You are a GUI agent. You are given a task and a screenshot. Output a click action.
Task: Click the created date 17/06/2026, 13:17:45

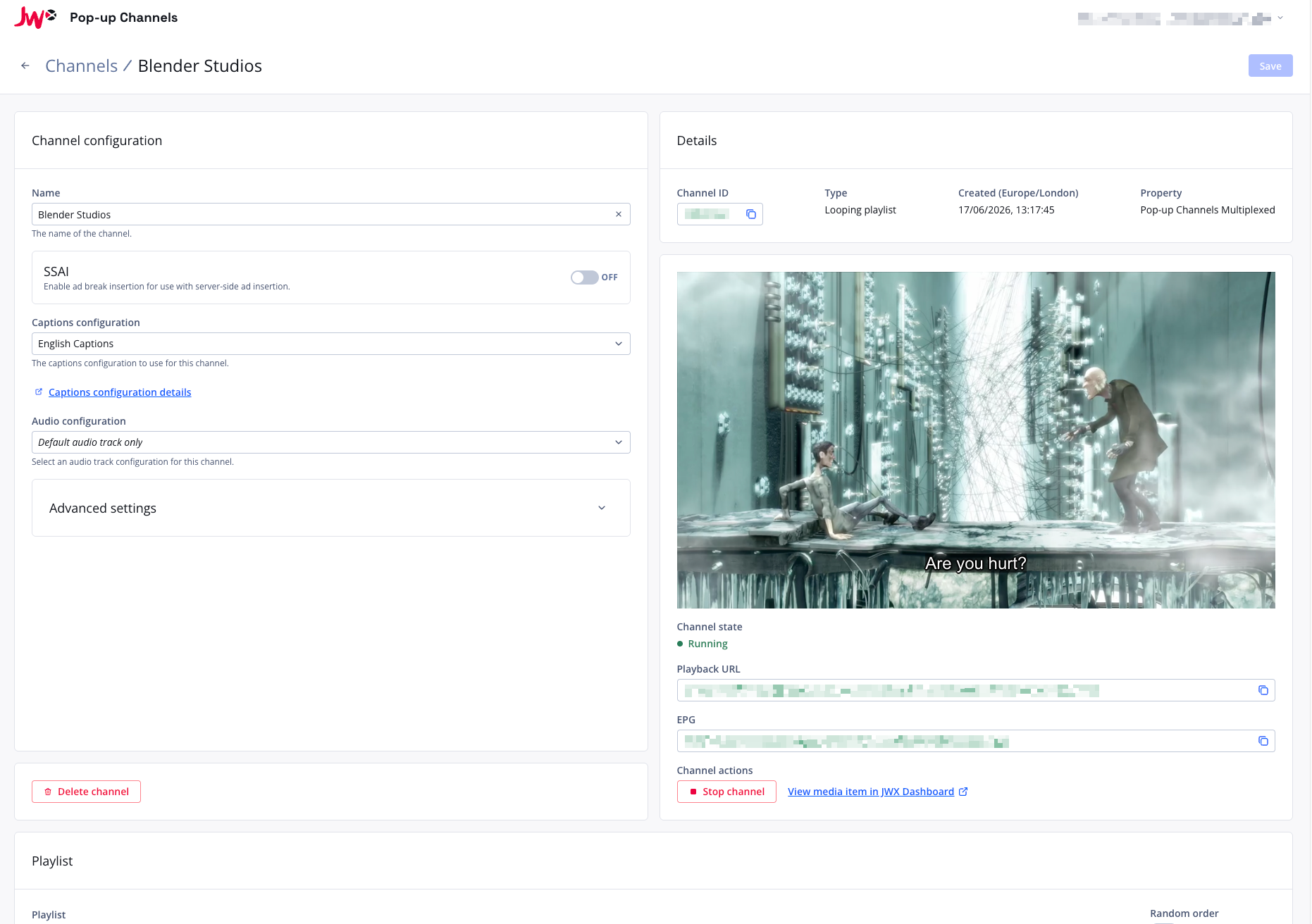1006,210
